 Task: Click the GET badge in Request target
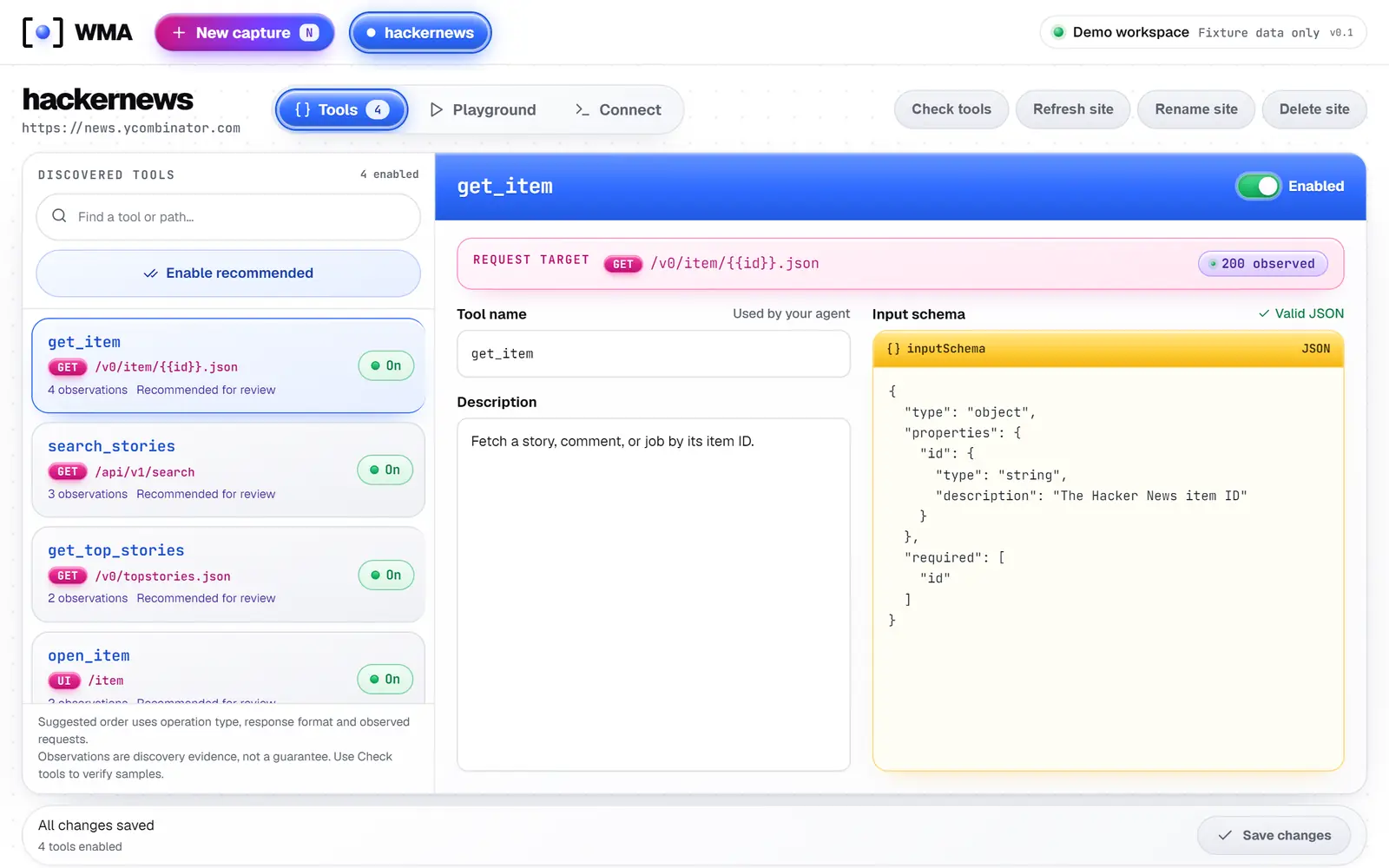tap(622, 264)
